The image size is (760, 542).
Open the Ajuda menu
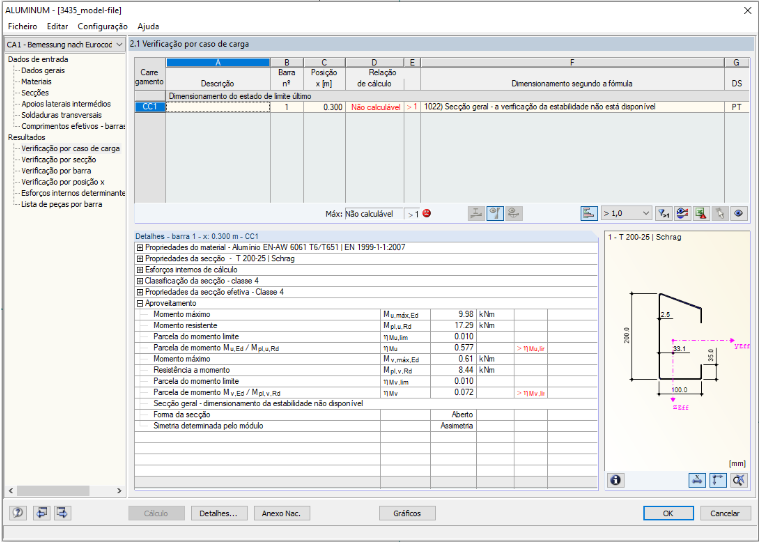148,26
